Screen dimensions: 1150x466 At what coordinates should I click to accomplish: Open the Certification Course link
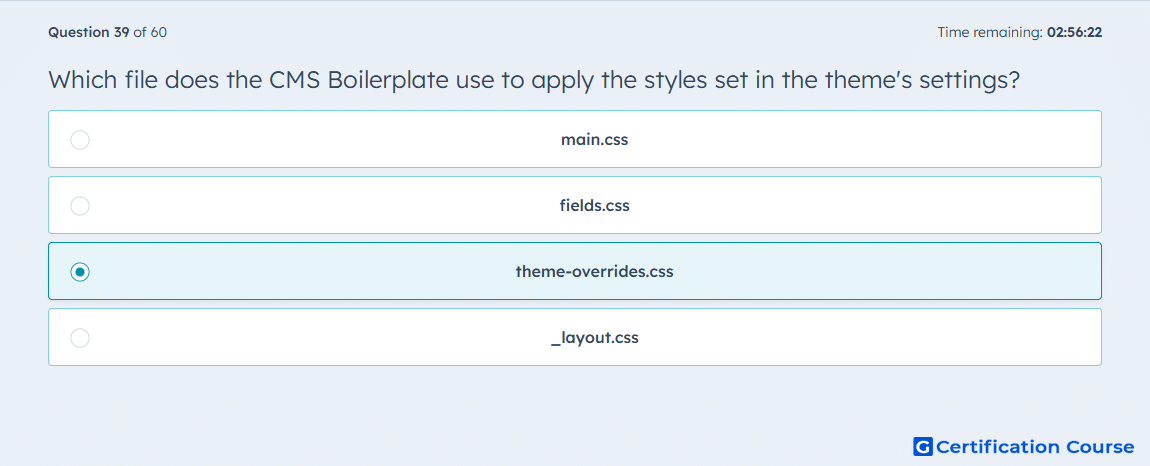[1024, 446]
